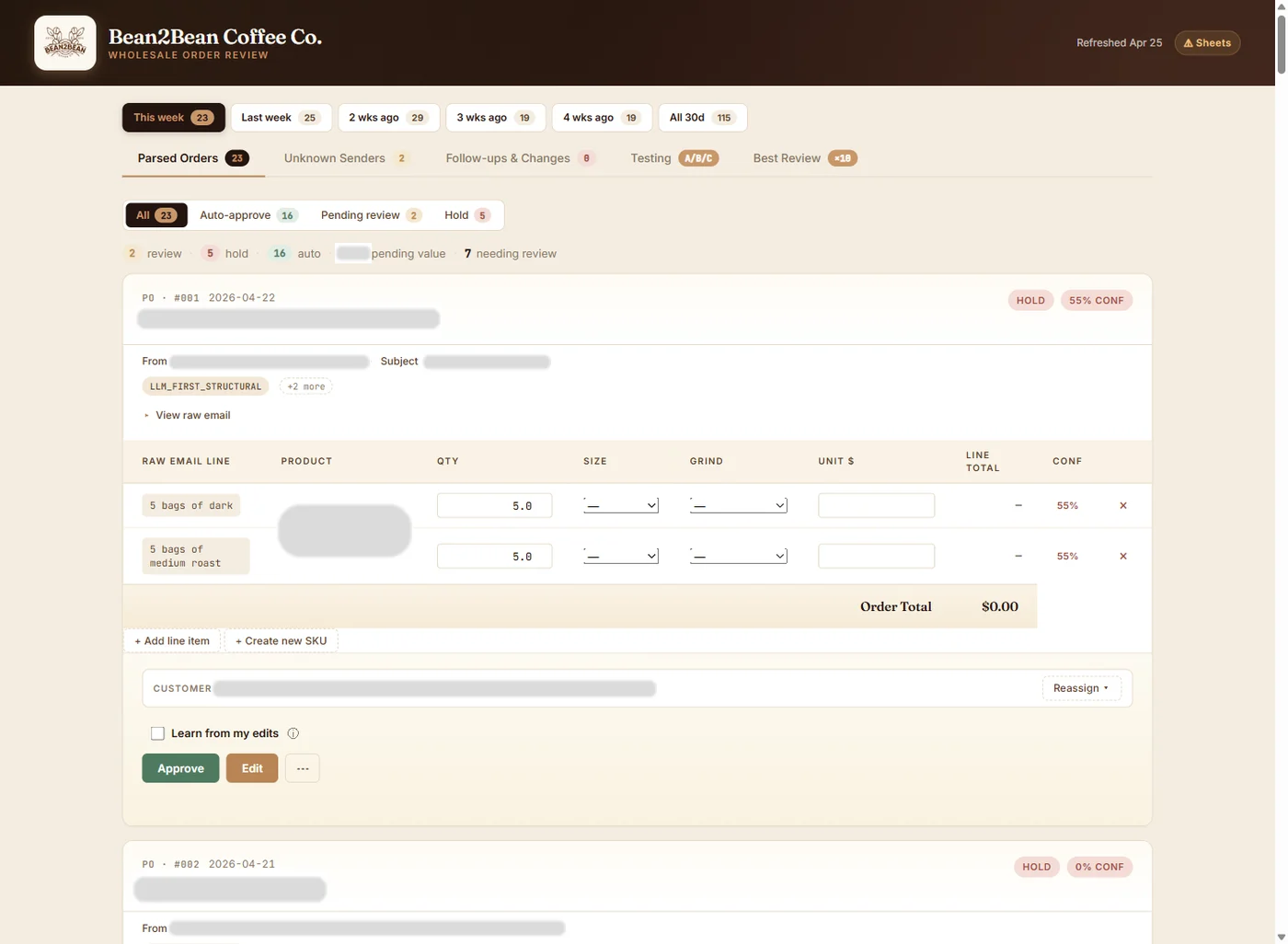Edit quantity field for '5 bags of dark'
Screen dimensions: 1288x944
coord(495,505)
